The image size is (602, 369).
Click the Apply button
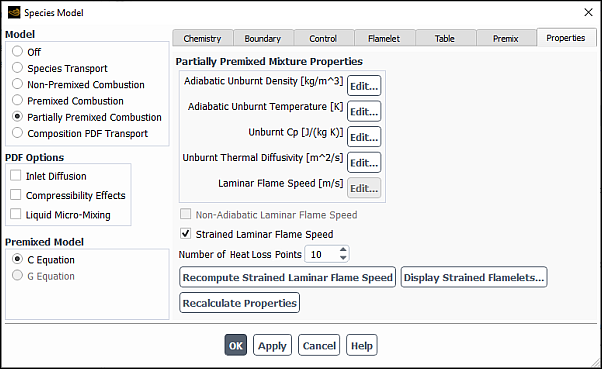[x=272, y=345]
